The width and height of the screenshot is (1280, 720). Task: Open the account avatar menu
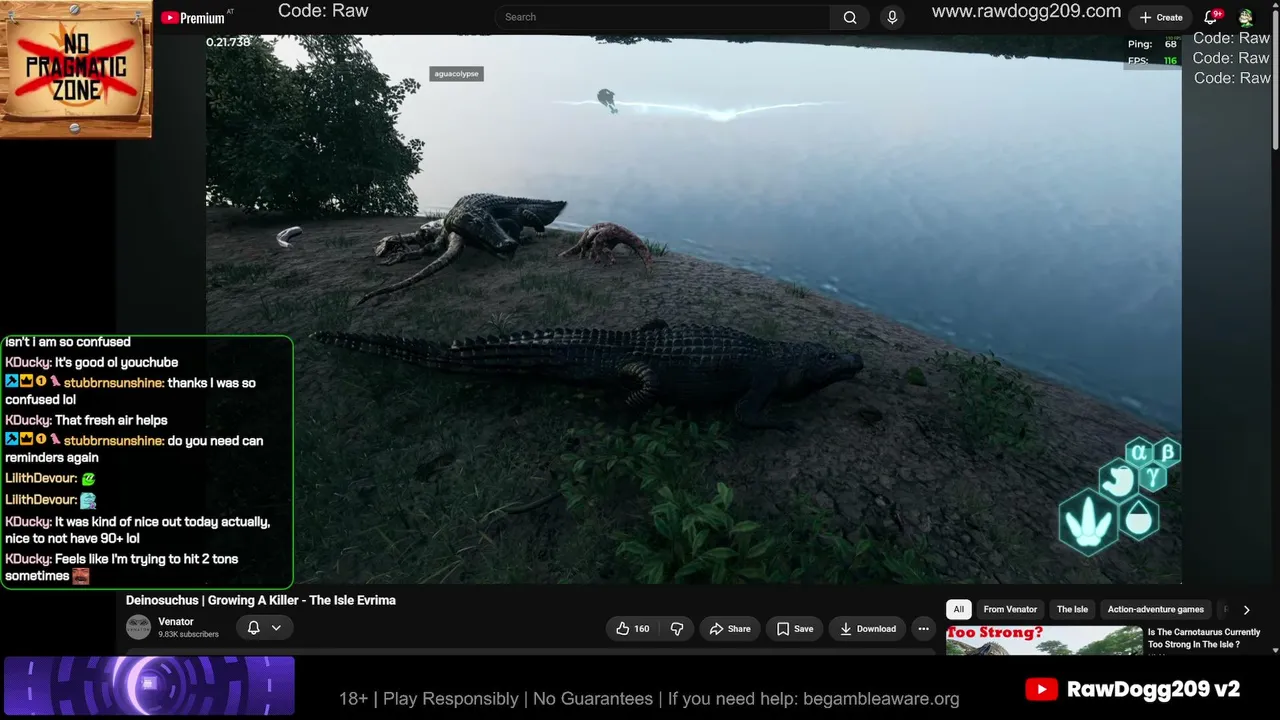click(1246, 17)
